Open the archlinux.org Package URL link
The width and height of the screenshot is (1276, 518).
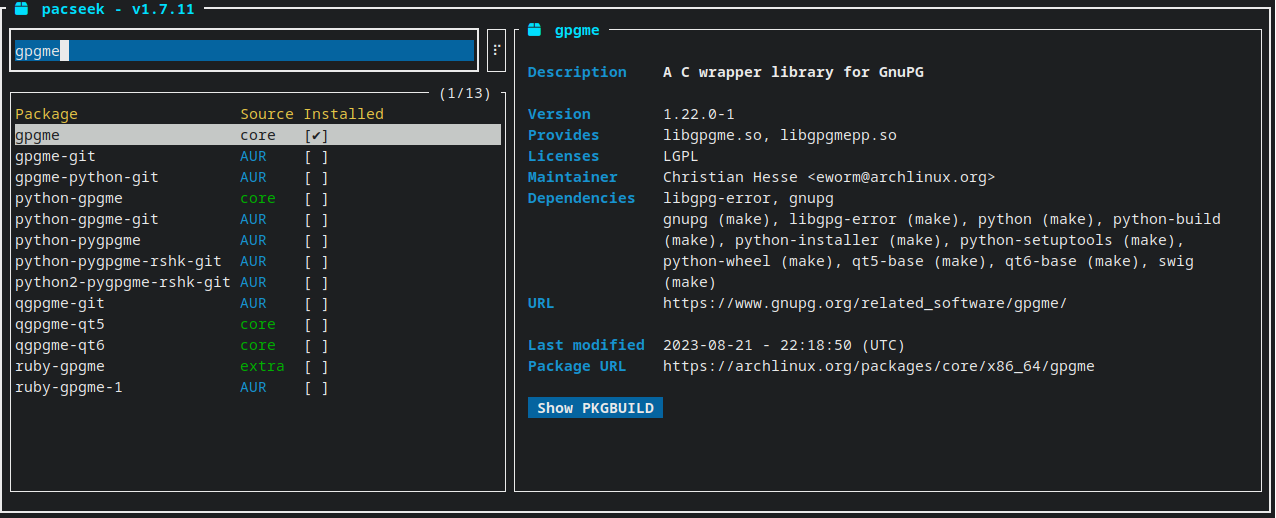(879, 366)
